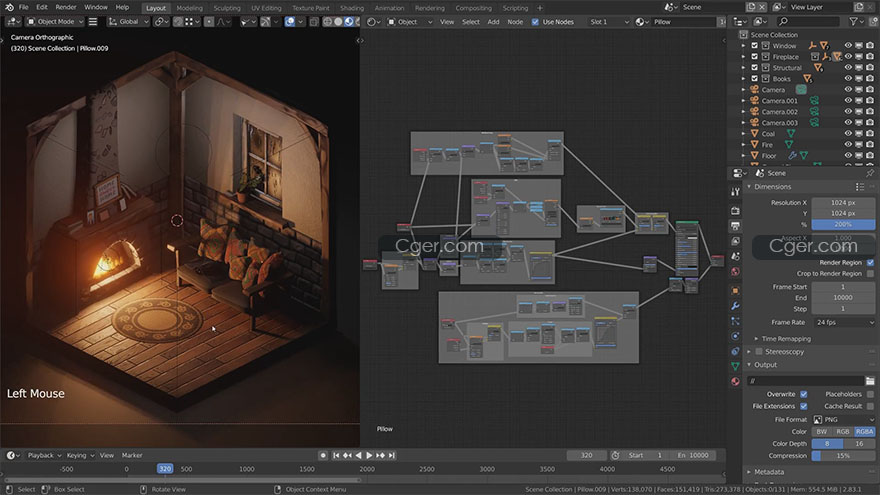
Task: Jump to the next keyframe
Action: [x=381, y=455]
